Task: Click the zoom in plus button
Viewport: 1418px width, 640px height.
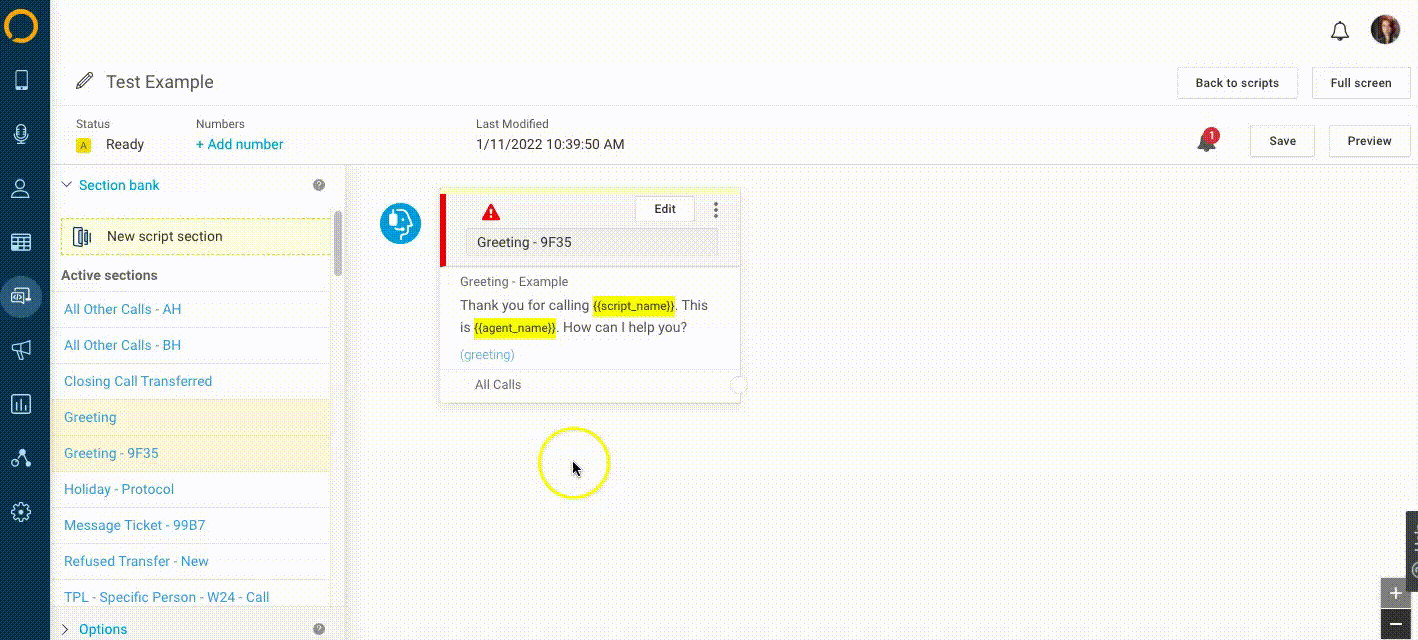Action: pyautogui.click(x=1396, y=593)
